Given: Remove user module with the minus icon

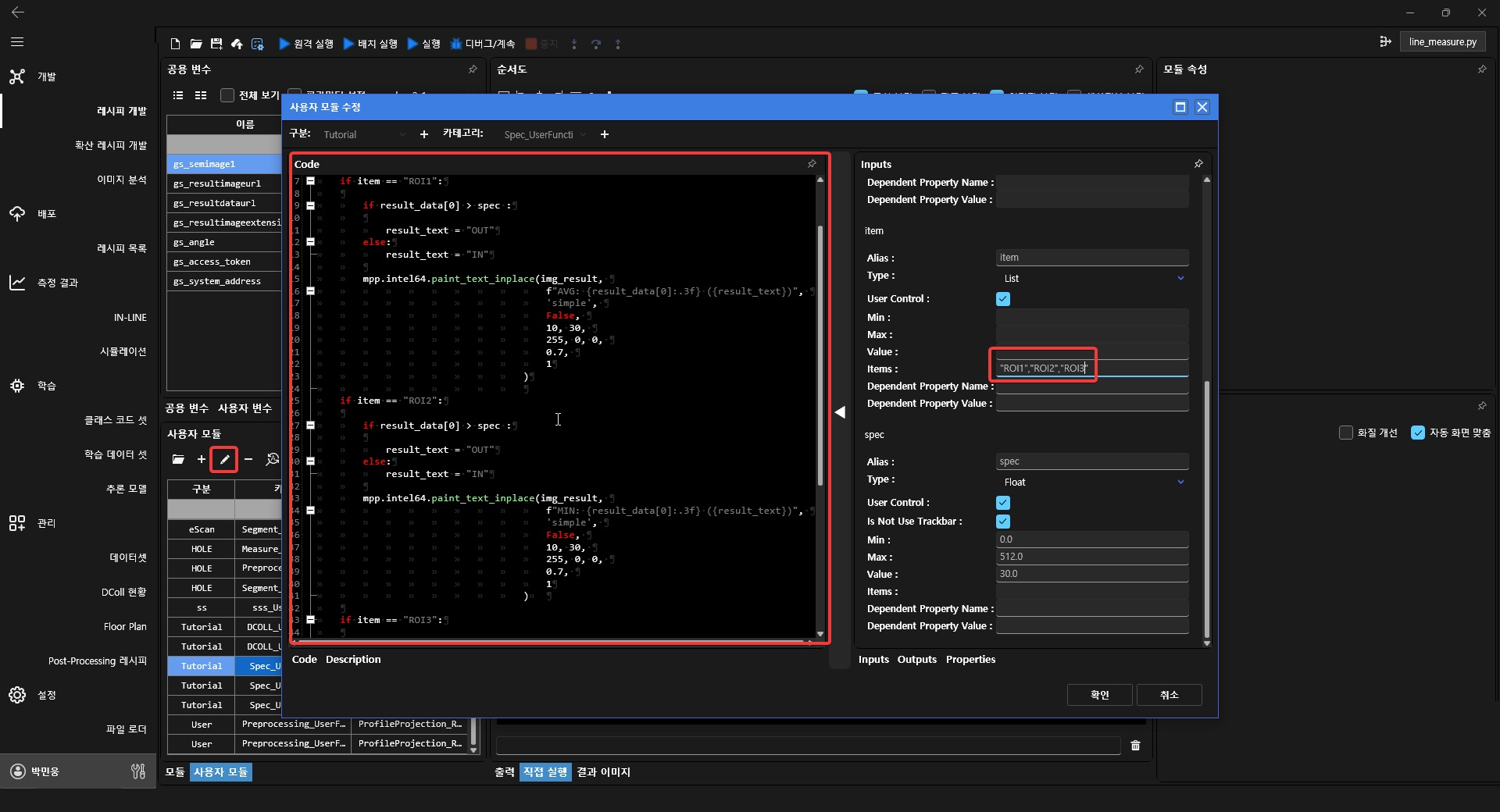Looking at the screenshot, I should click(x=248, y=459).
